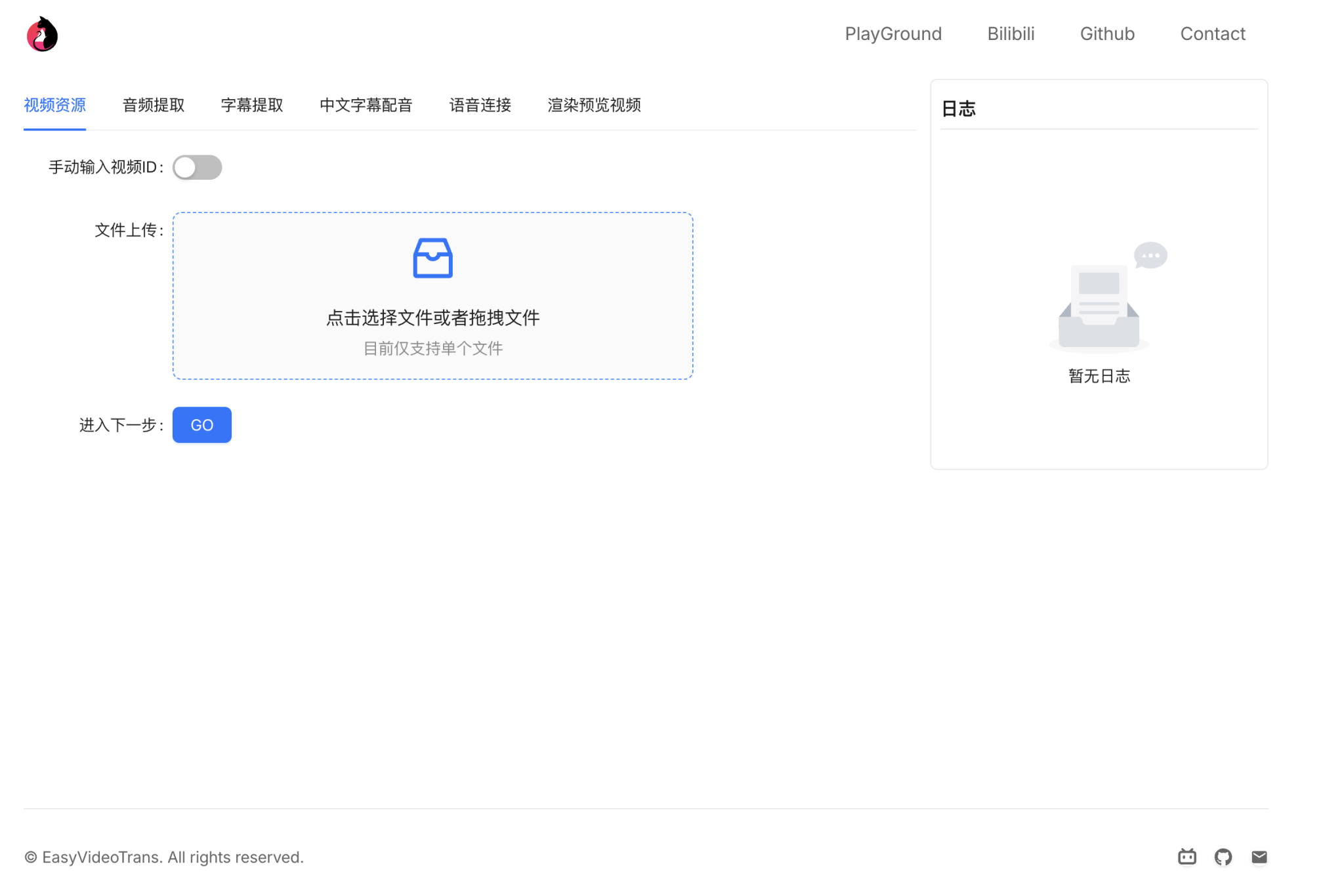Open the PlayGround navigation link
Viewport: 1344px width, 896px height.
click(x=892, y=33)
